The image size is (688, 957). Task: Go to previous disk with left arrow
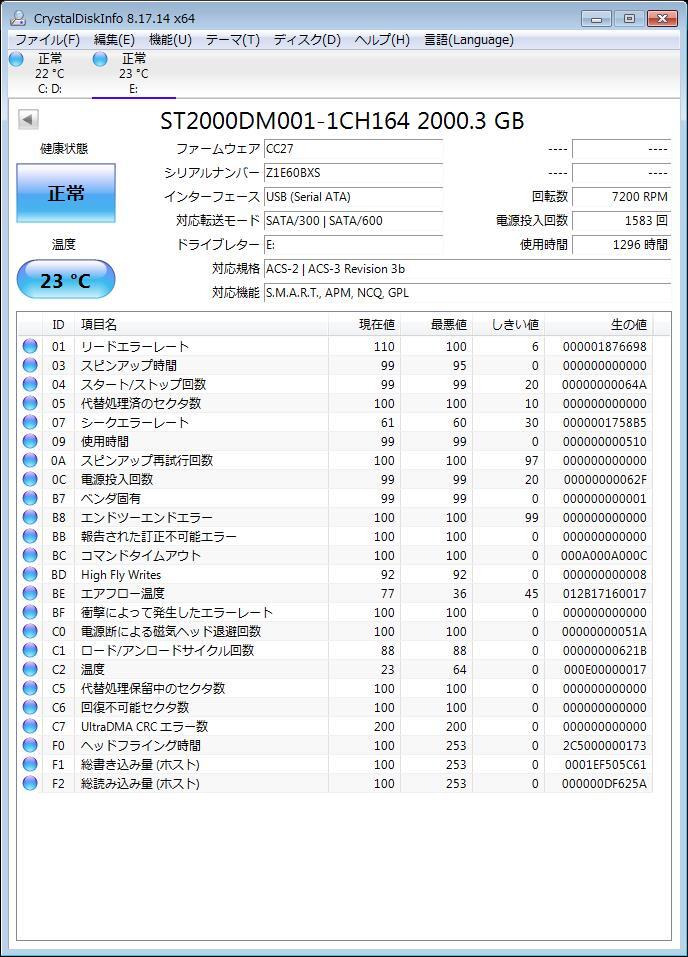(28, 119)
